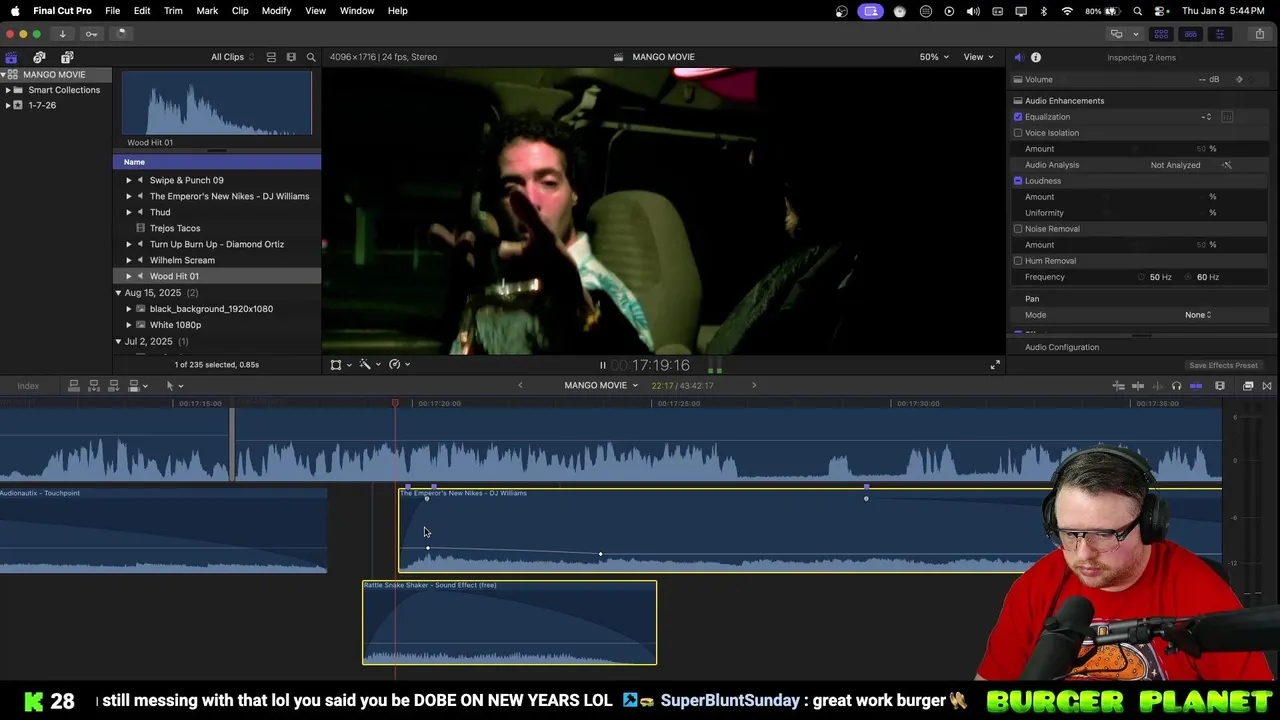Click the Insert clip edit button
1280x720 pixels.
pyautogui.click(x=93, y=386)
